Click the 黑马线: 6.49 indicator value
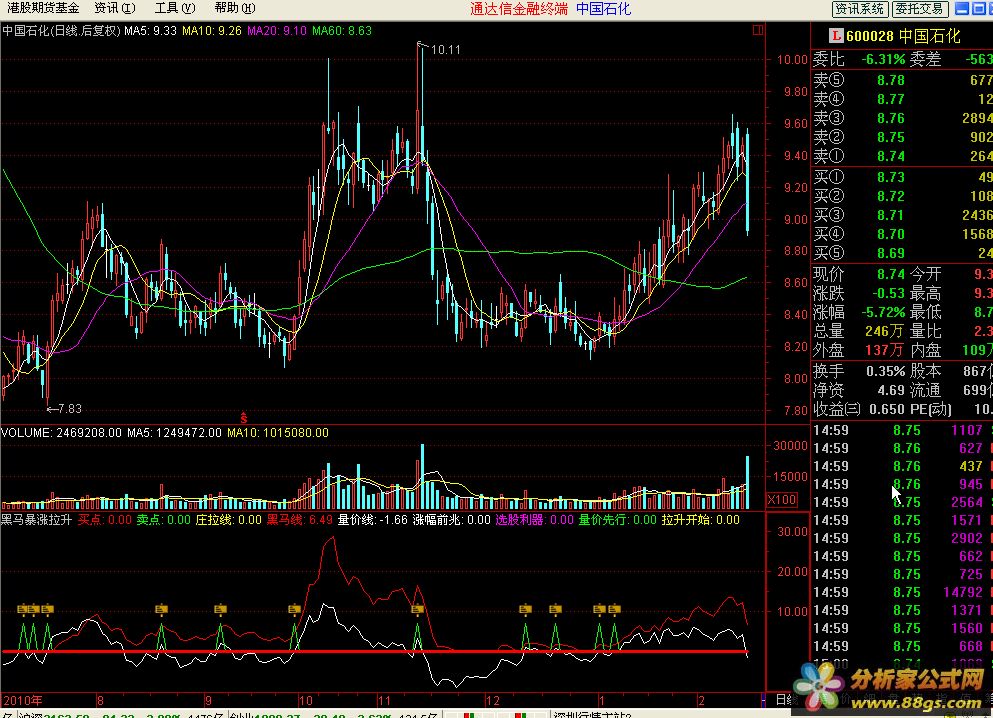993x718 pixels. click(300, 520)
